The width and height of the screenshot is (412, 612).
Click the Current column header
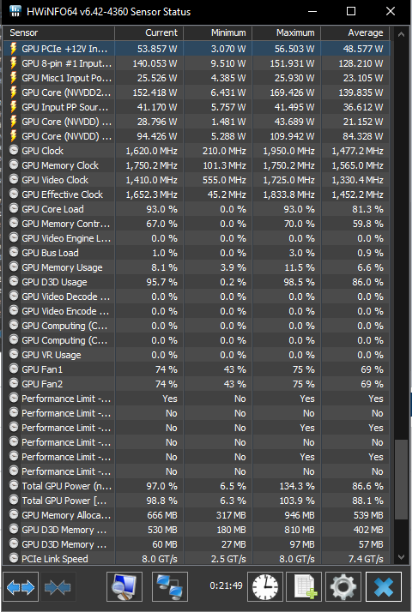coord(149,33)
